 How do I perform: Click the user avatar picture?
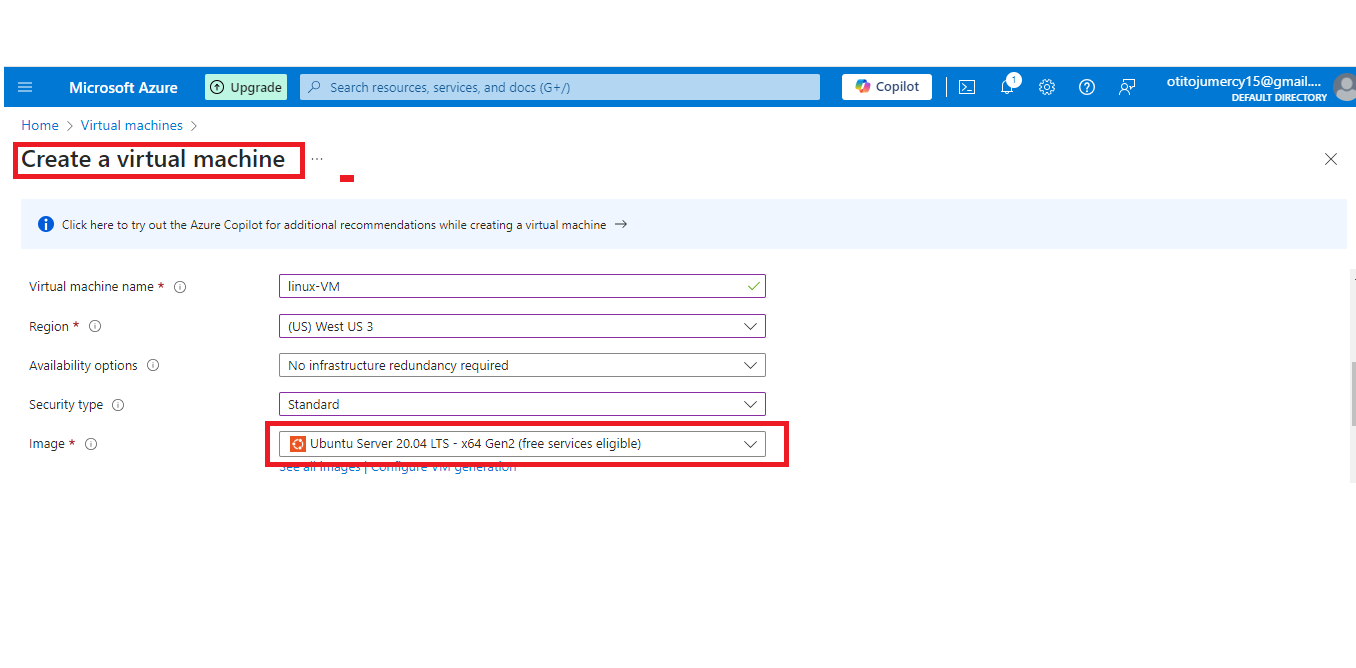1345,88
